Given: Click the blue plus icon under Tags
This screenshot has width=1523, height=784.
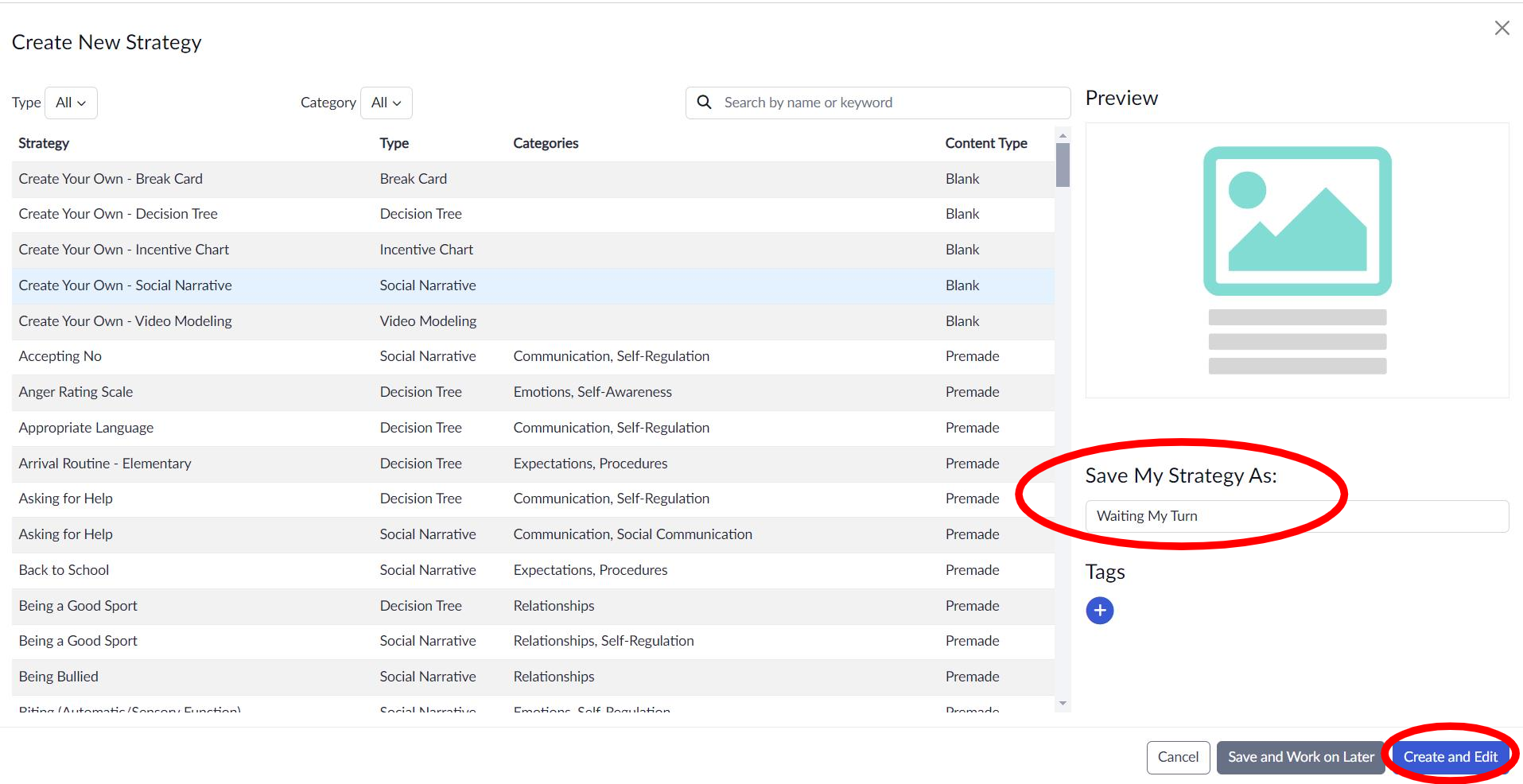Looking at the screenshot, I should pos(1099,611).
